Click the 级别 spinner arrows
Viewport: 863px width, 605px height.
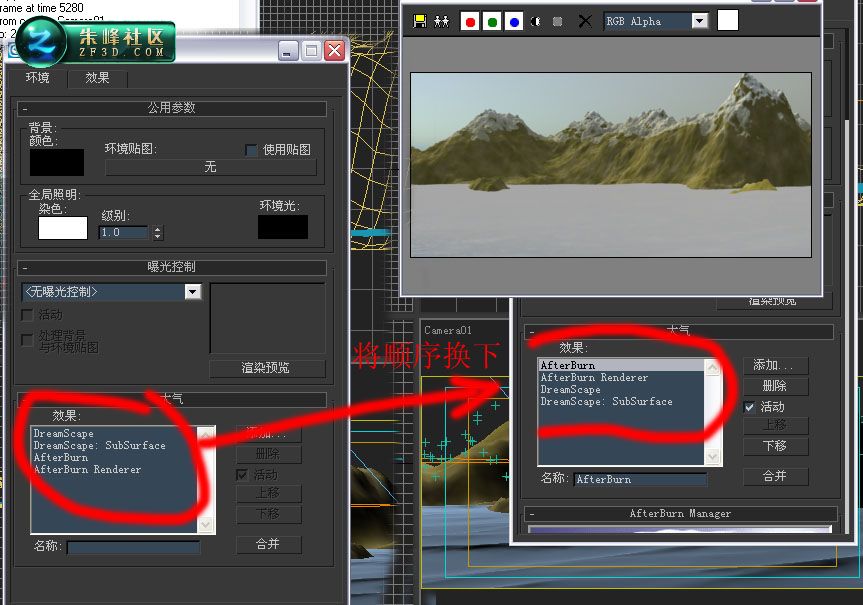[x=158, y=233]
